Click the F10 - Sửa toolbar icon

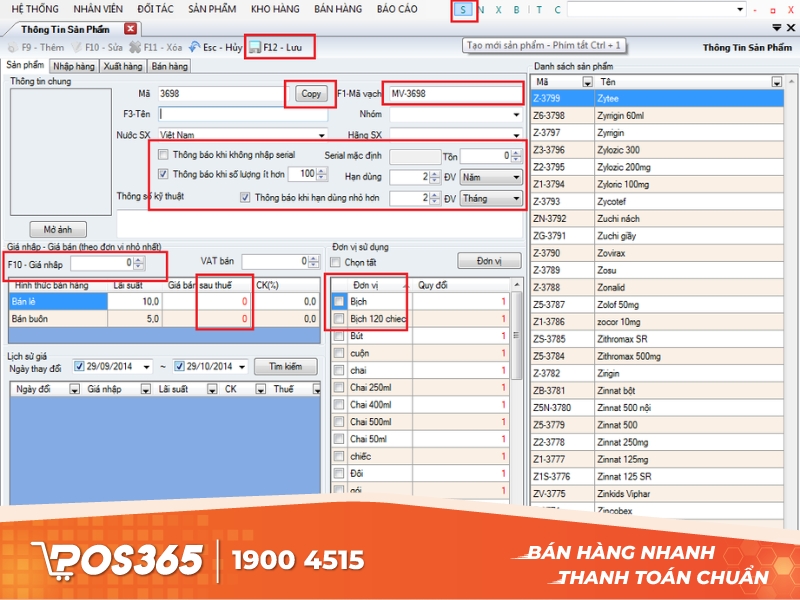[76, 47]
